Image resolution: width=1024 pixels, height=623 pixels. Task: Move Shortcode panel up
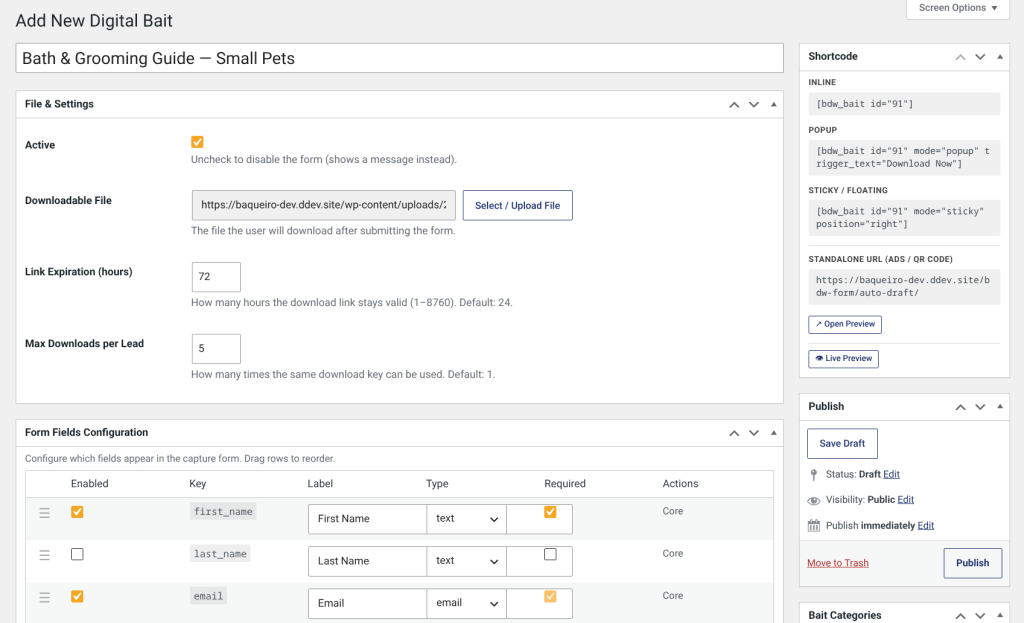pos(960,57)
